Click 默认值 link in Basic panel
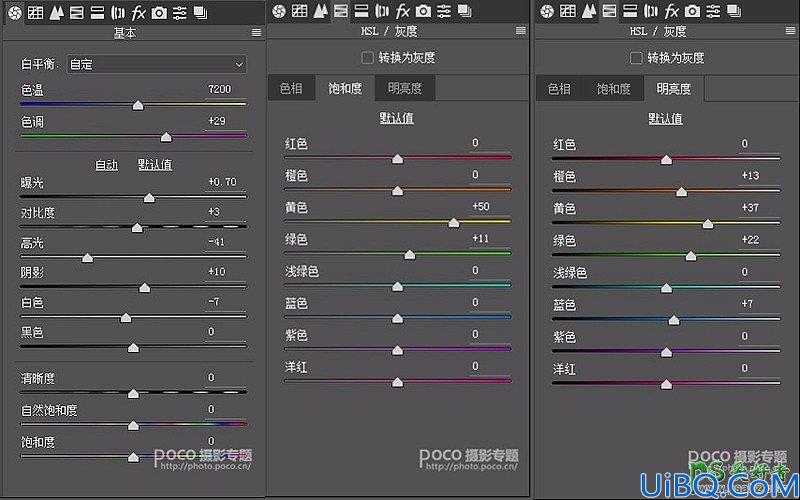This screenshot has width=800, height=500. coord(155,165)
